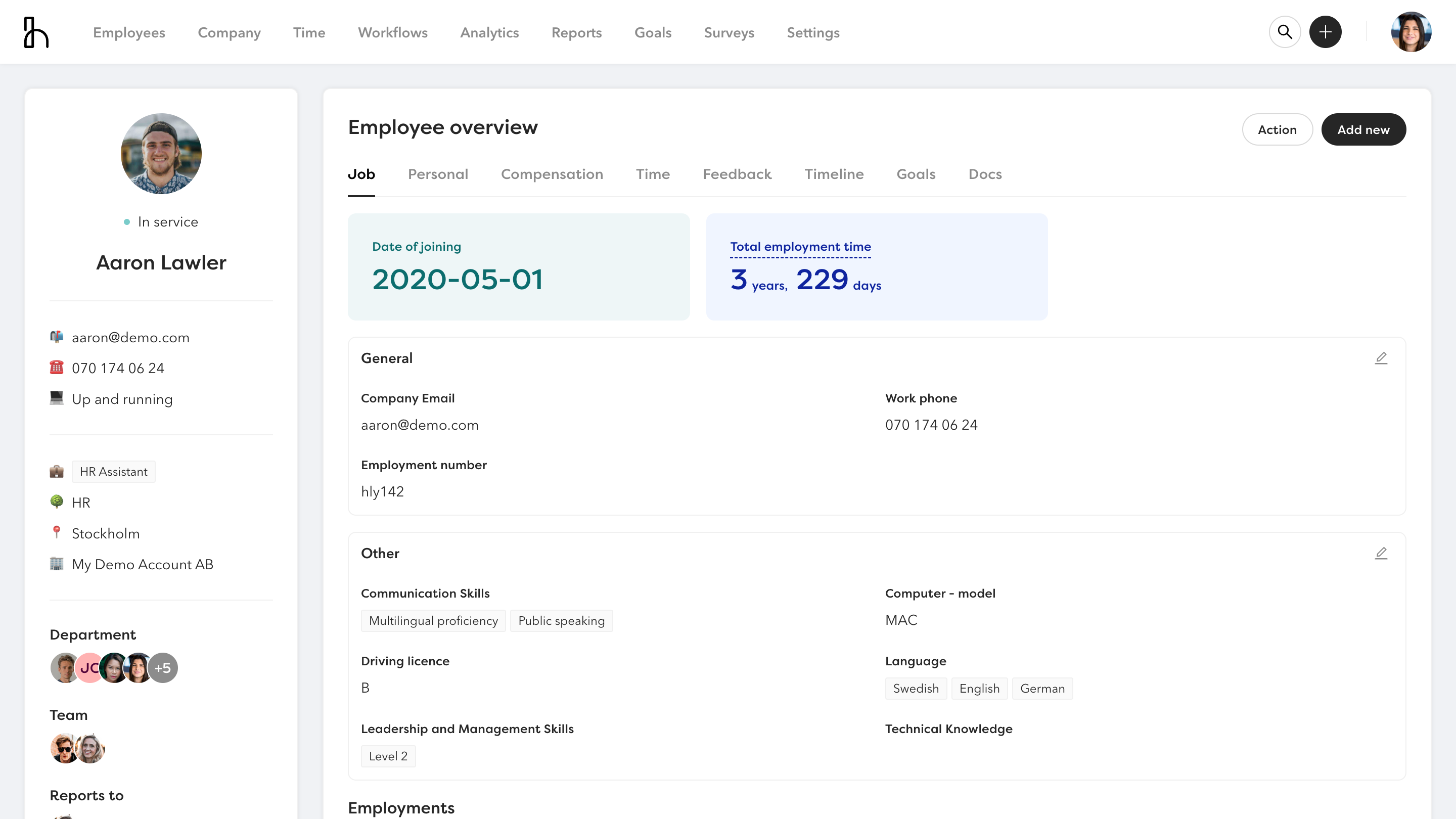Screen dimensions: 1456x819
Task: Open the search magnifier in the top bar
Action: (x=1285, y=32)
